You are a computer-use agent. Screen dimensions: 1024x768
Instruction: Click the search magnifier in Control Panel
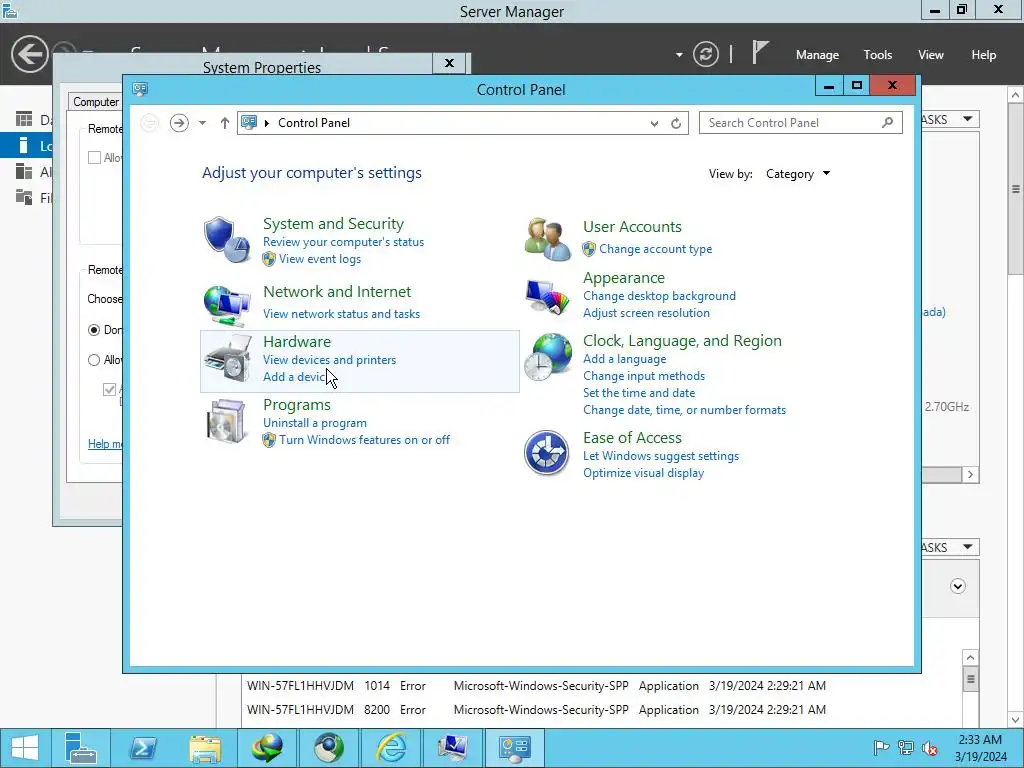(x=887, y=122)
